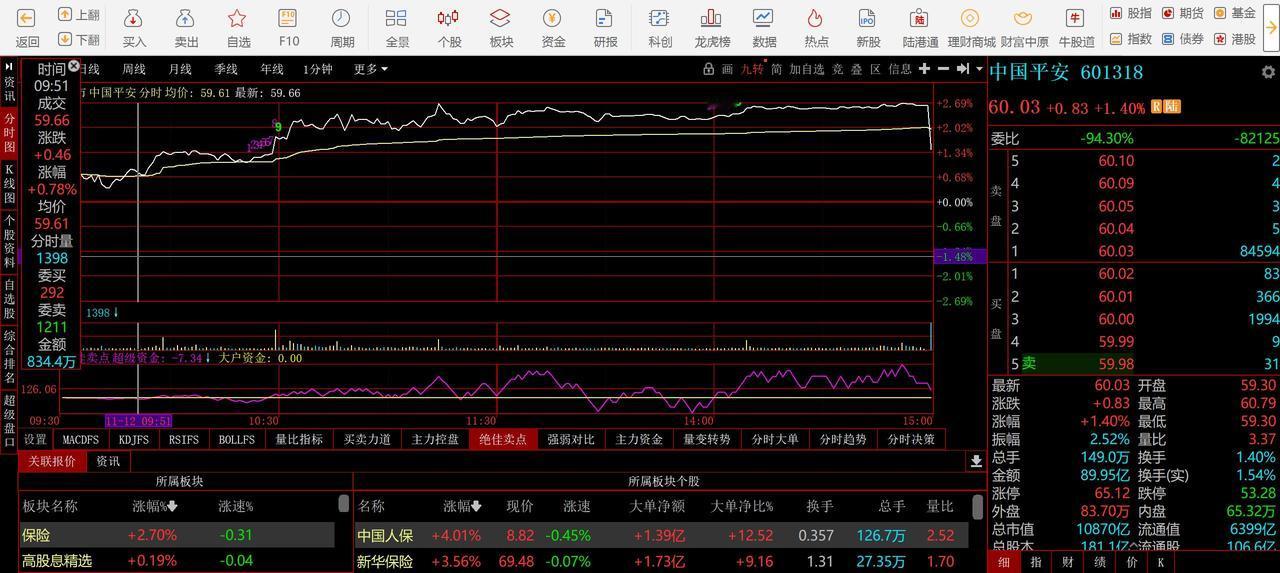This screenshot has width=1280, height=573.
Task: Click the 返回 back arrow icon
Action: coord(27,18)
